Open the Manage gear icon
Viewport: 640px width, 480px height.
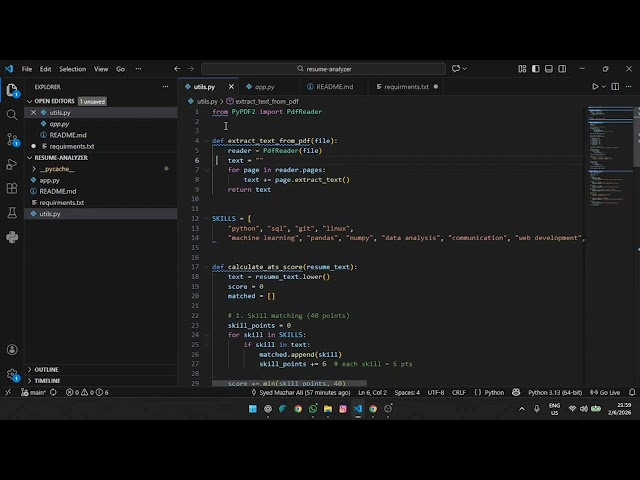12,374
